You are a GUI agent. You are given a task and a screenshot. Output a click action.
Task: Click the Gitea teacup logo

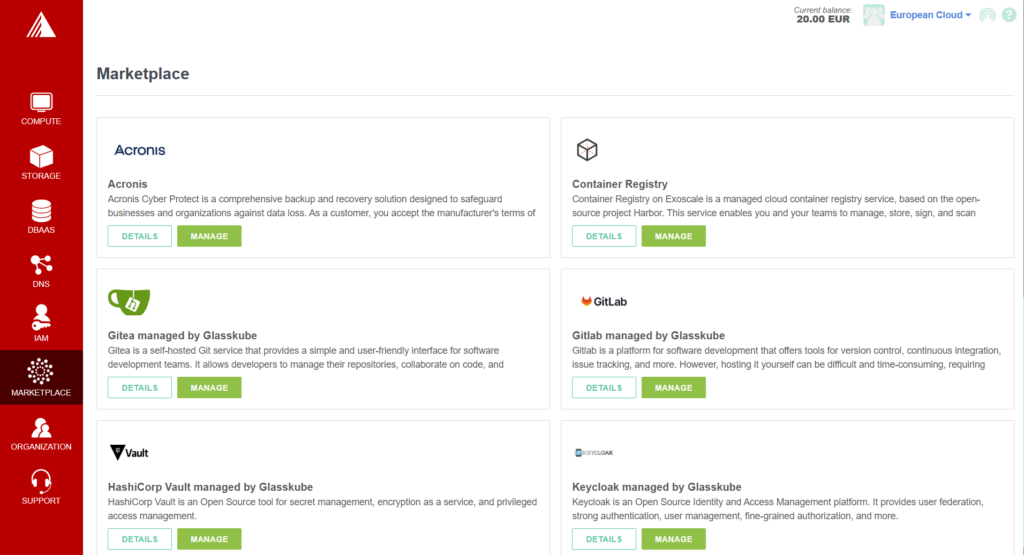click(129, 300)
